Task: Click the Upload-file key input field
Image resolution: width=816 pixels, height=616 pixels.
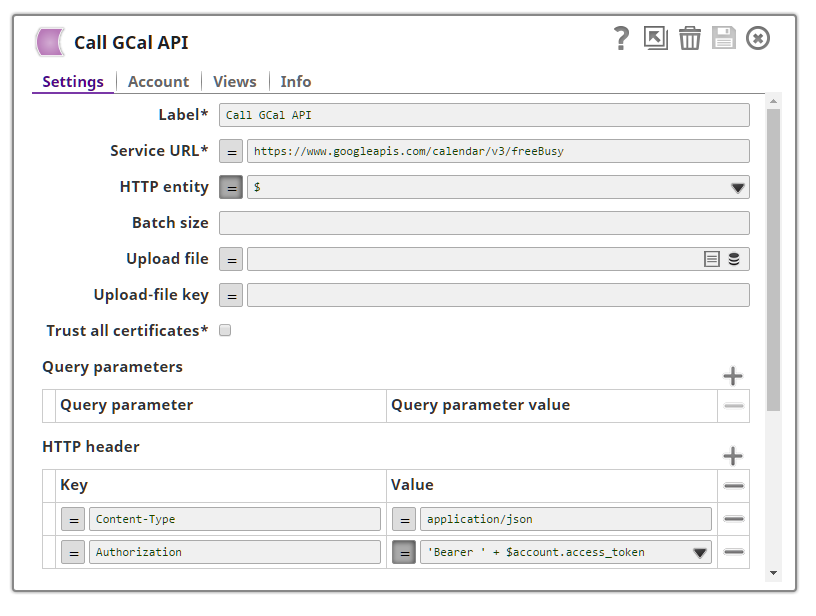Action: click(x=498, y=296)
